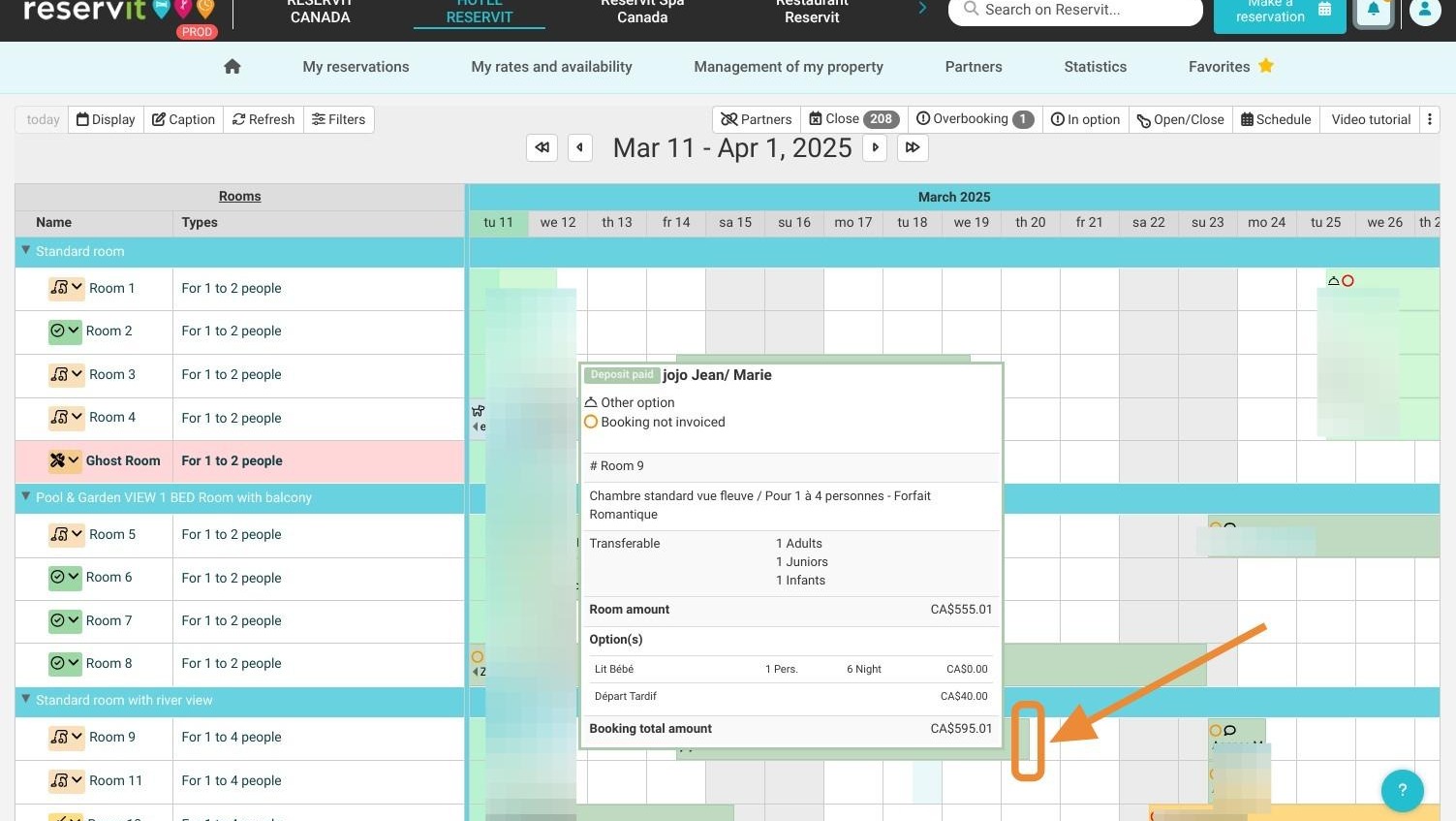Click Partners toolbar button
The image size is (1456, 821).
pyautogui.click(x=756, y=119)
